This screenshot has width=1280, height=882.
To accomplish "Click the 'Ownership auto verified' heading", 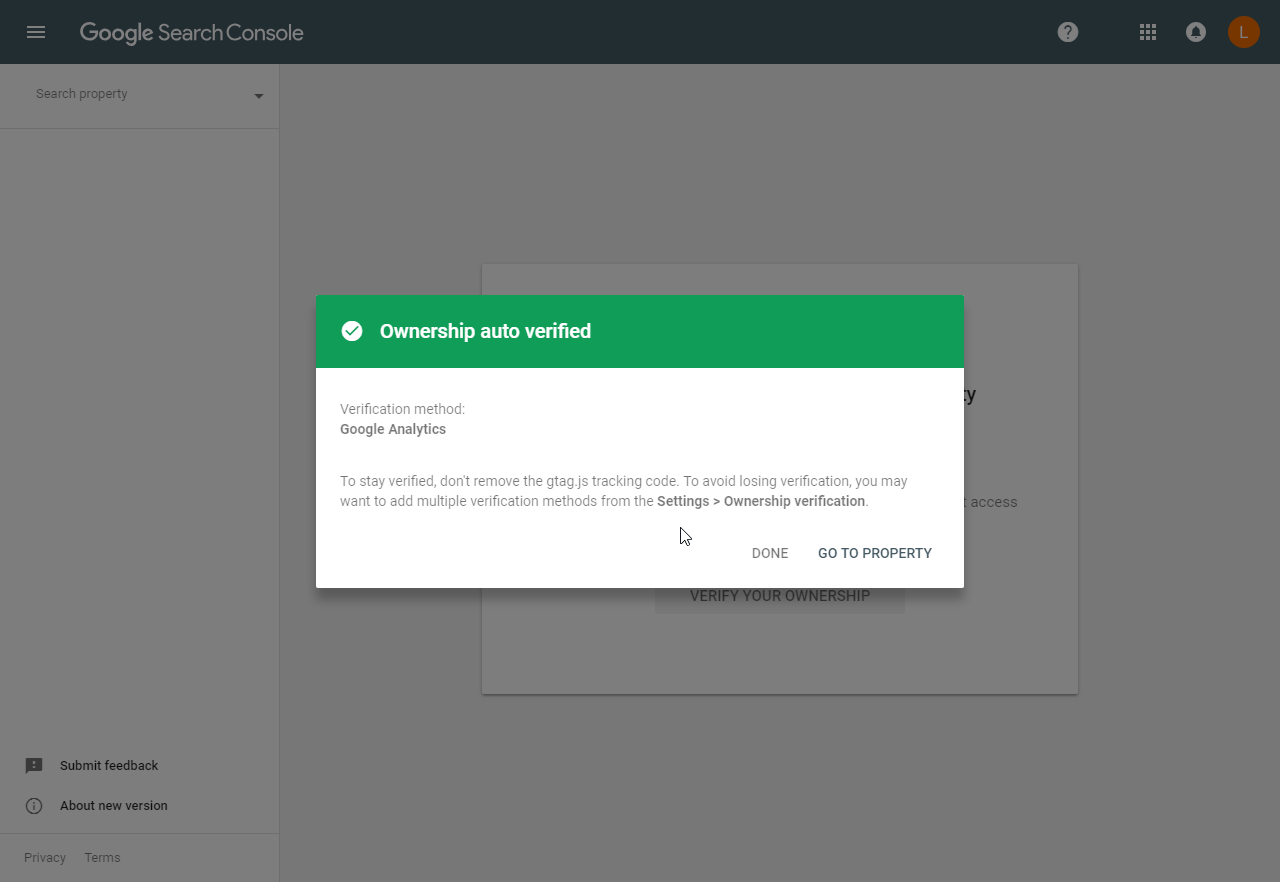I will pyautogui.click(x=485, y=331).
